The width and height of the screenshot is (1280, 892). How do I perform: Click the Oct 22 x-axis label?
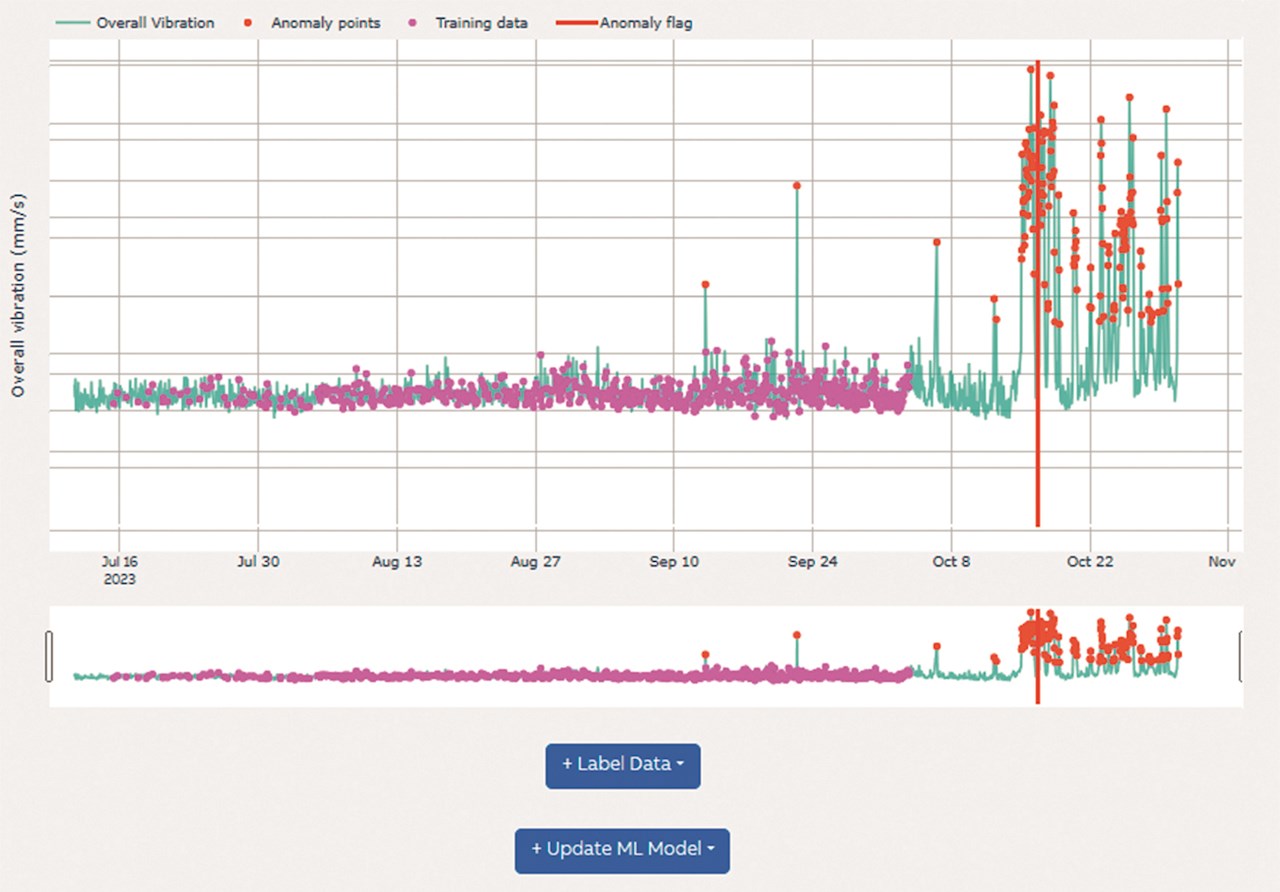click(1090, 562)
